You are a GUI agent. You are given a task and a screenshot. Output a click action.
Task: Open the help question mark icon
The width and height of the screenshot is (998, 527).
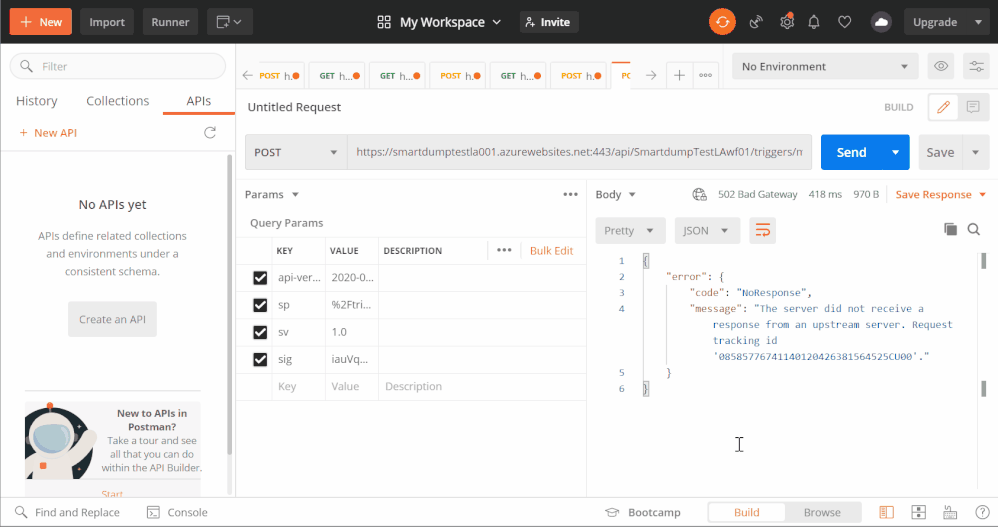click(x=982, y=512)
